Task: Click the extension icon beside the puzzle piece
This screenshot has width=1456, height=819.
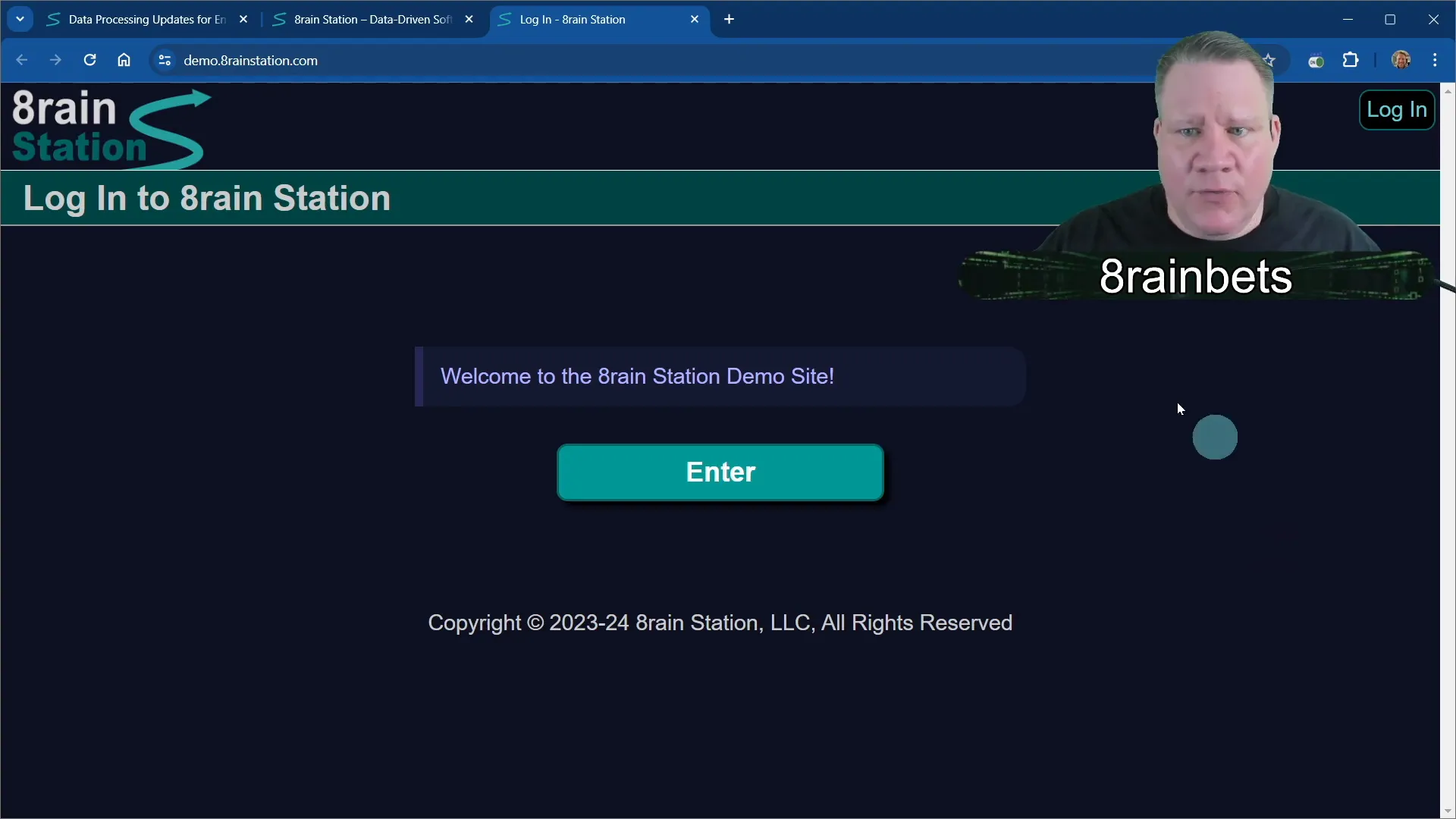Action: click(x=1316, y=61)
